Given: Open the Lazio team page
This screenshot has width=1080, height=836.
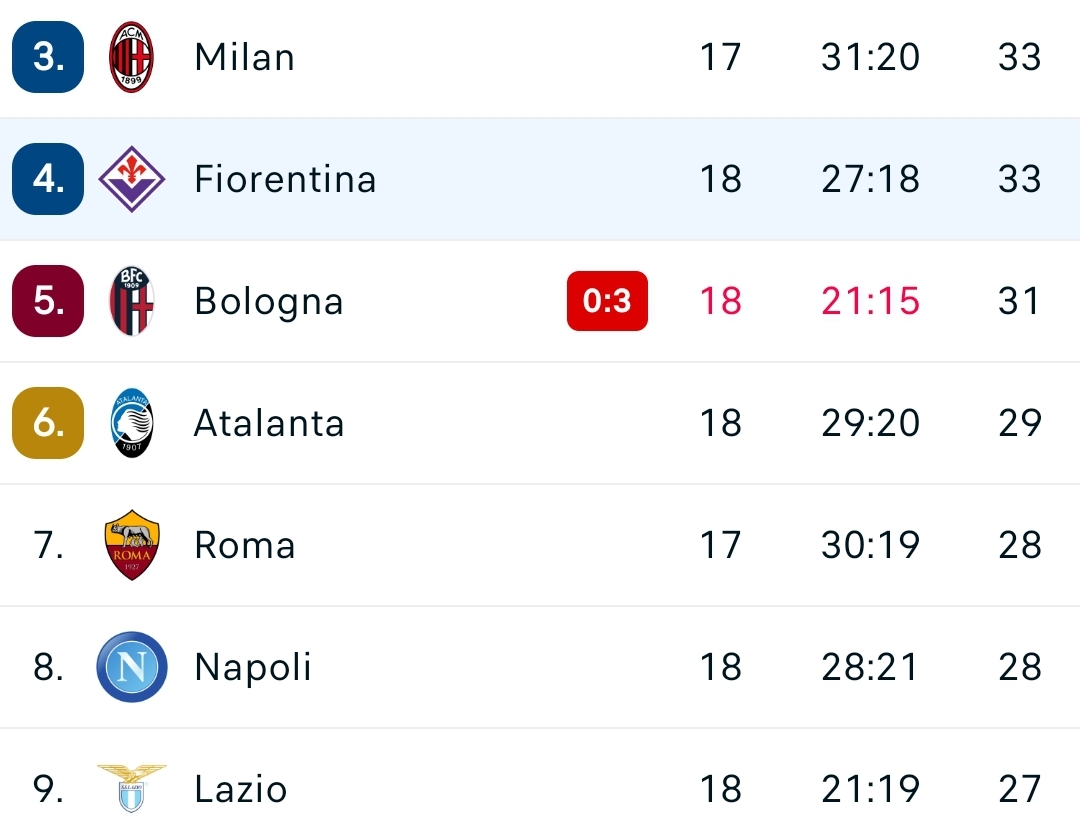Looking at the screenshot, I should [240, 789].
